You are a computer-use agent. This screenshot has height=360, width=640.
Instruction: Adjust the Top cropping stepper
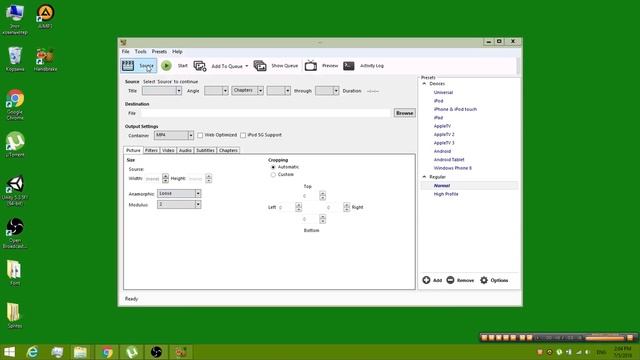322,196
